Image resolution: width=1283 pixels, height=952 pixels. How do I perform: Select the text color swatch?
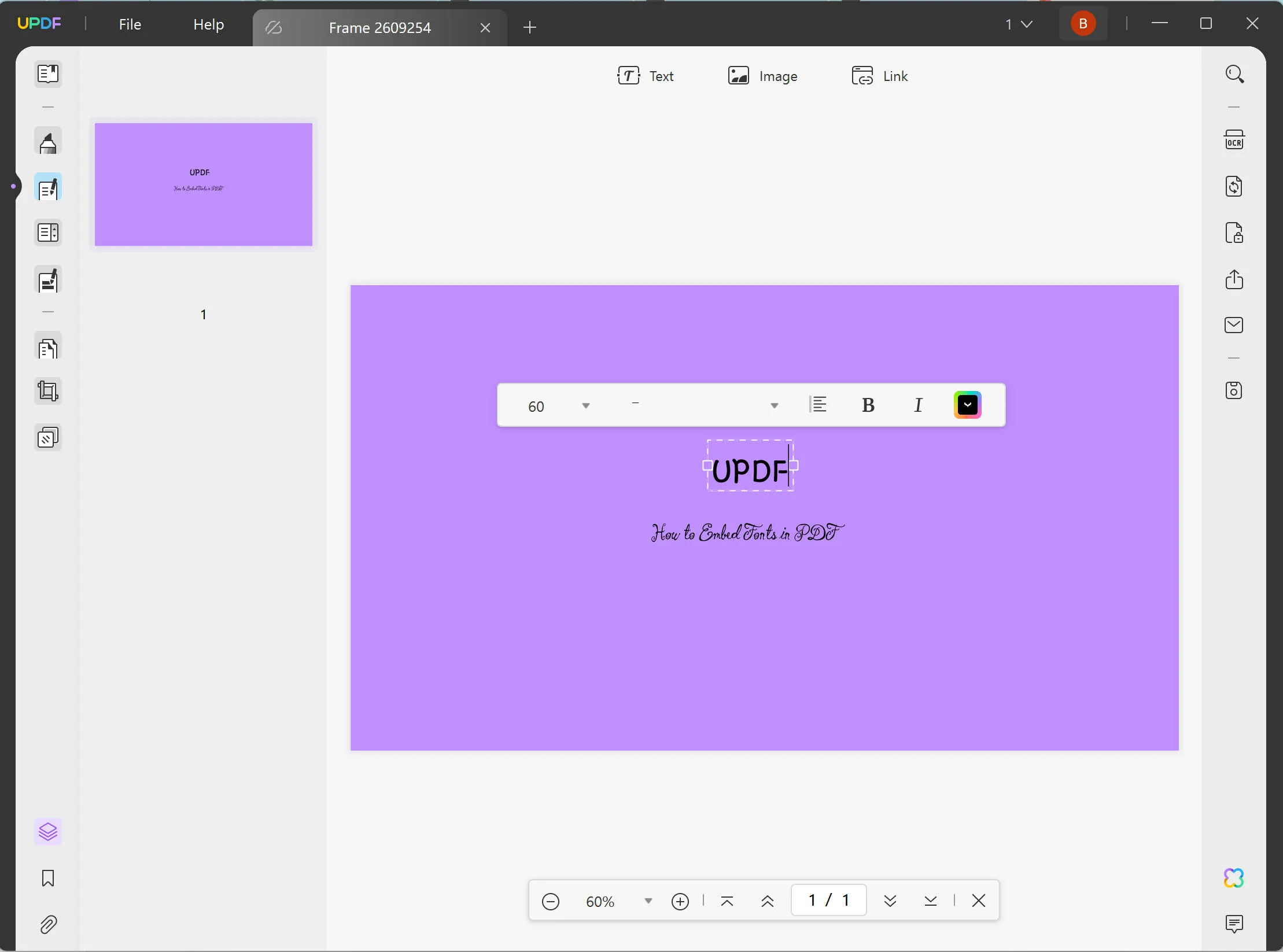click(967, 405)
